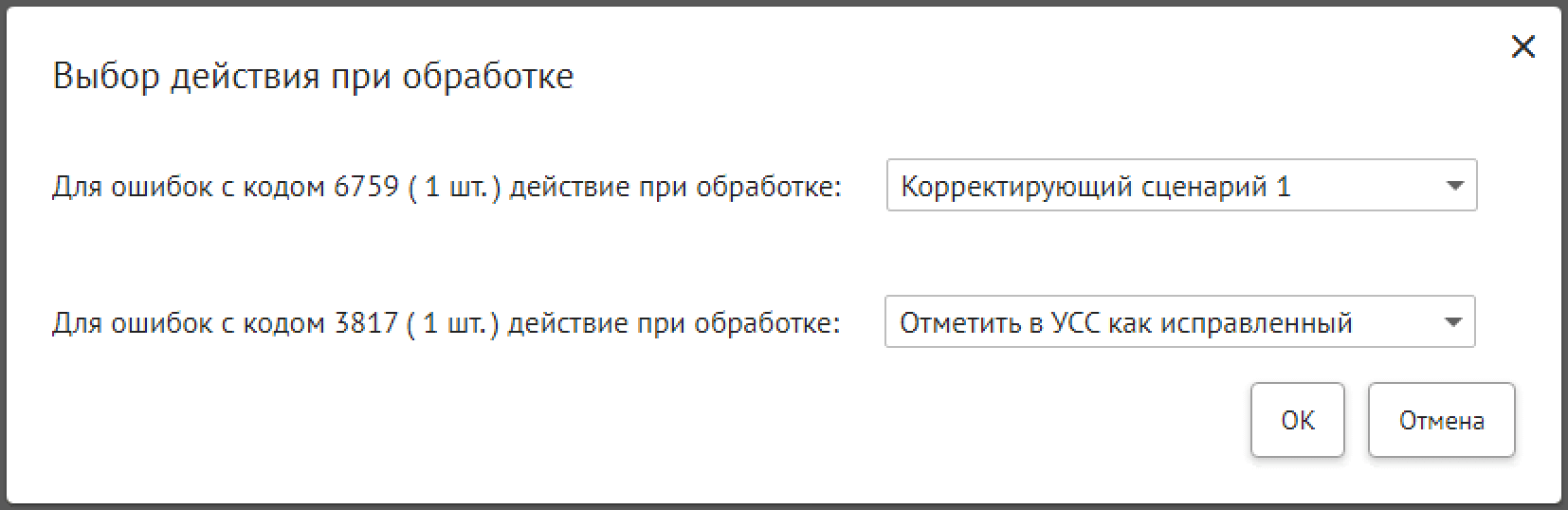Screen dimensions: 1568x510
Task: Click "действие при обработке:" in the 3817 row
Action: [674, 323]
